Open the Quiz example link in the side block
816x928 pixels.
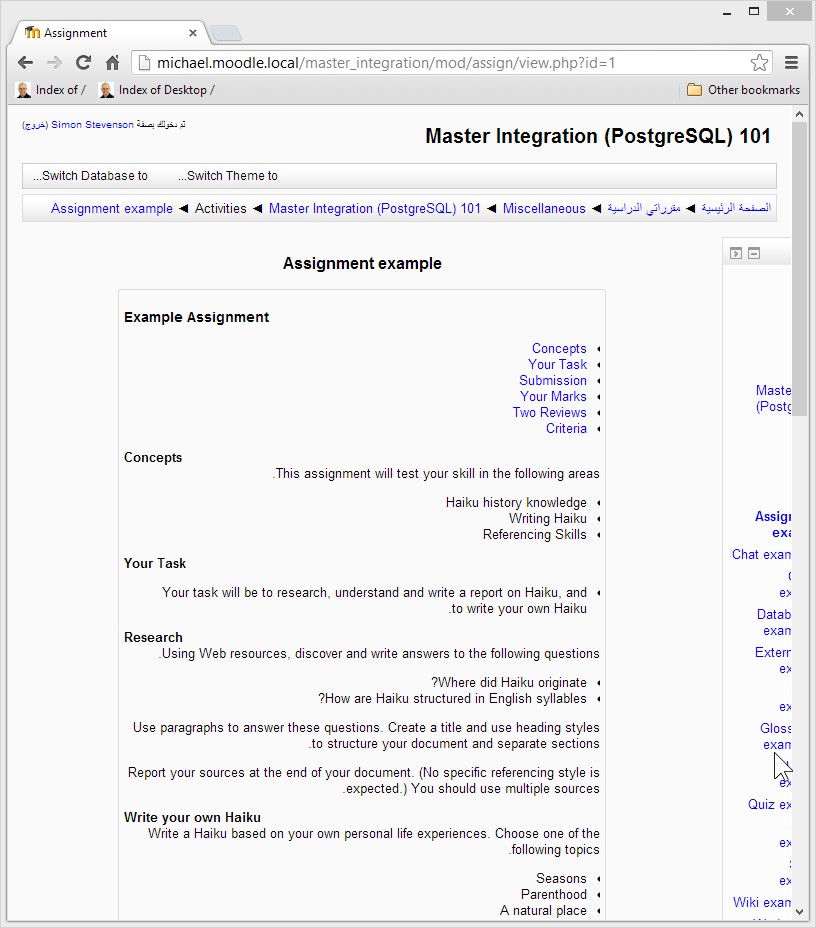pyautogui.click(x=769, y=804)
